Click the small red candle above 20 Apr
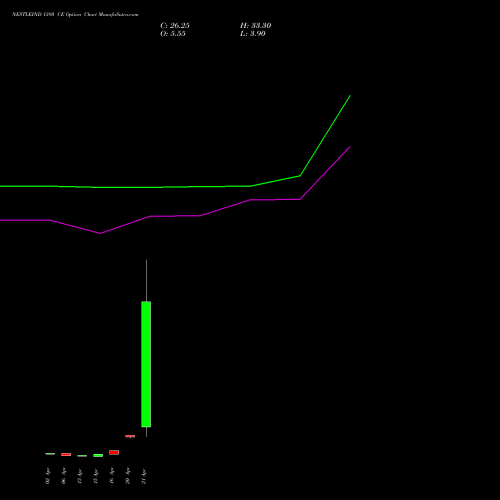This screenshot has width=500, height=500. (130, 436)
